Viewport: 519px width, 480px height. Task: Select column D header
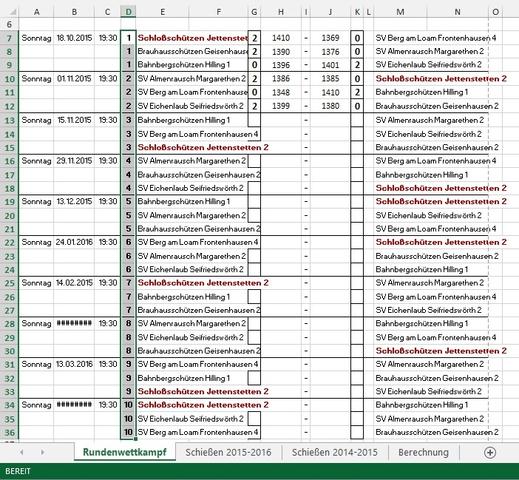click(x=128, y=12)
